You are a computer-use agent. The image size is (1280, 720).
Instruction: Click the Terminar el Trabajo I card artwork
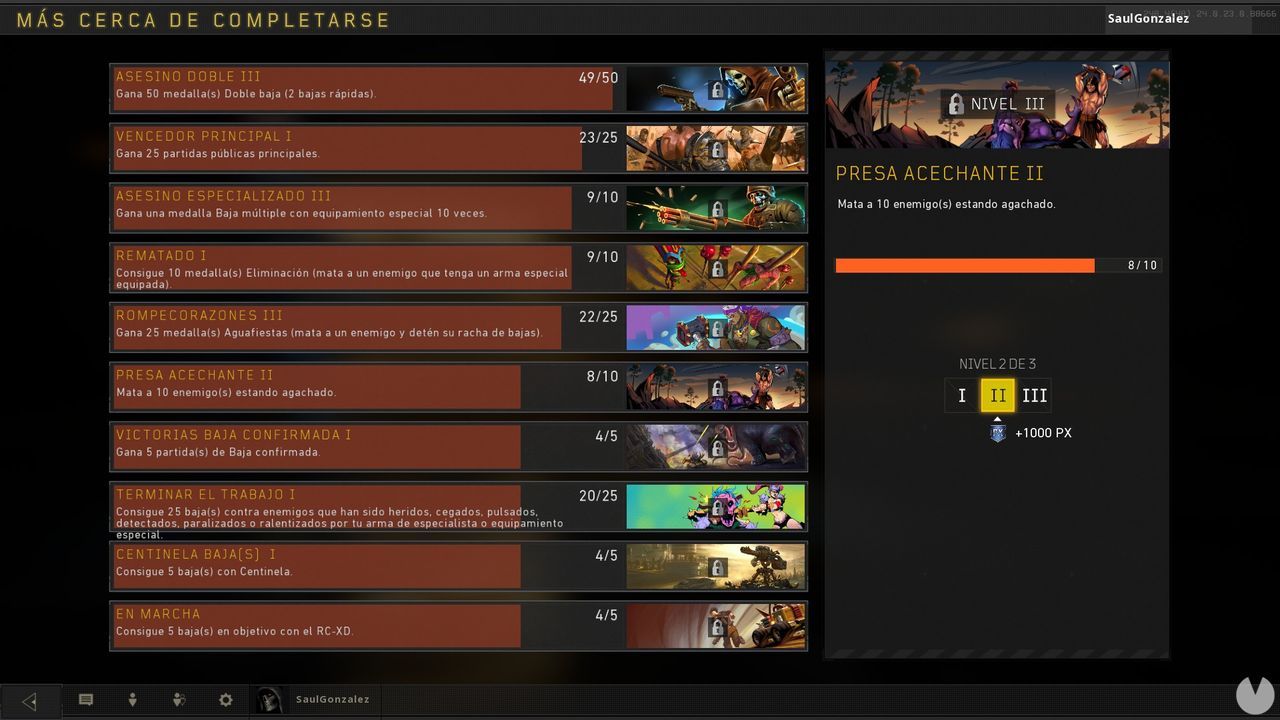pos(716,507)
